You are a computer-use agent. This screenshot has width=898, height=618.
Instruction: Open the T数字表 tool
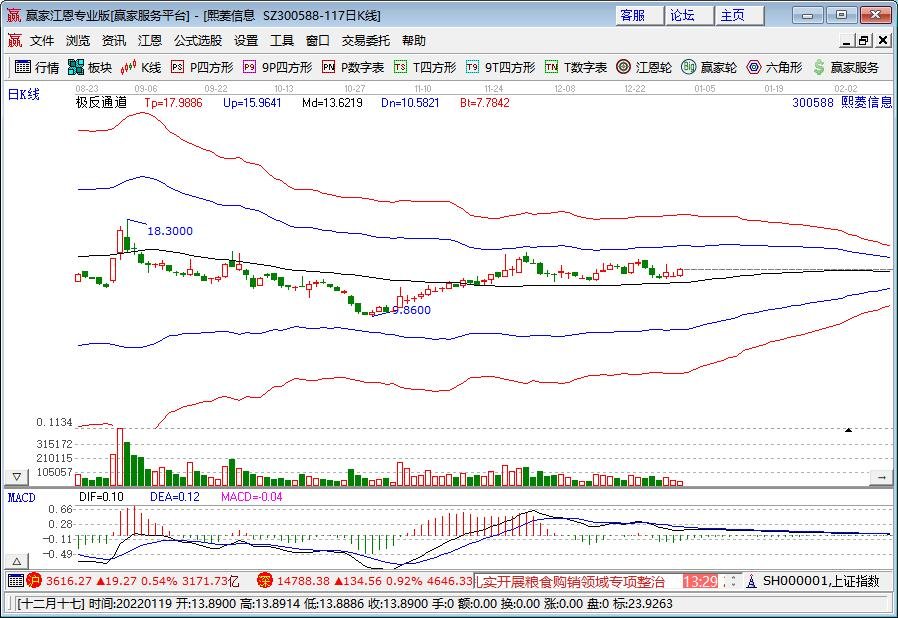pyautogui.click(x=576, y=68)
